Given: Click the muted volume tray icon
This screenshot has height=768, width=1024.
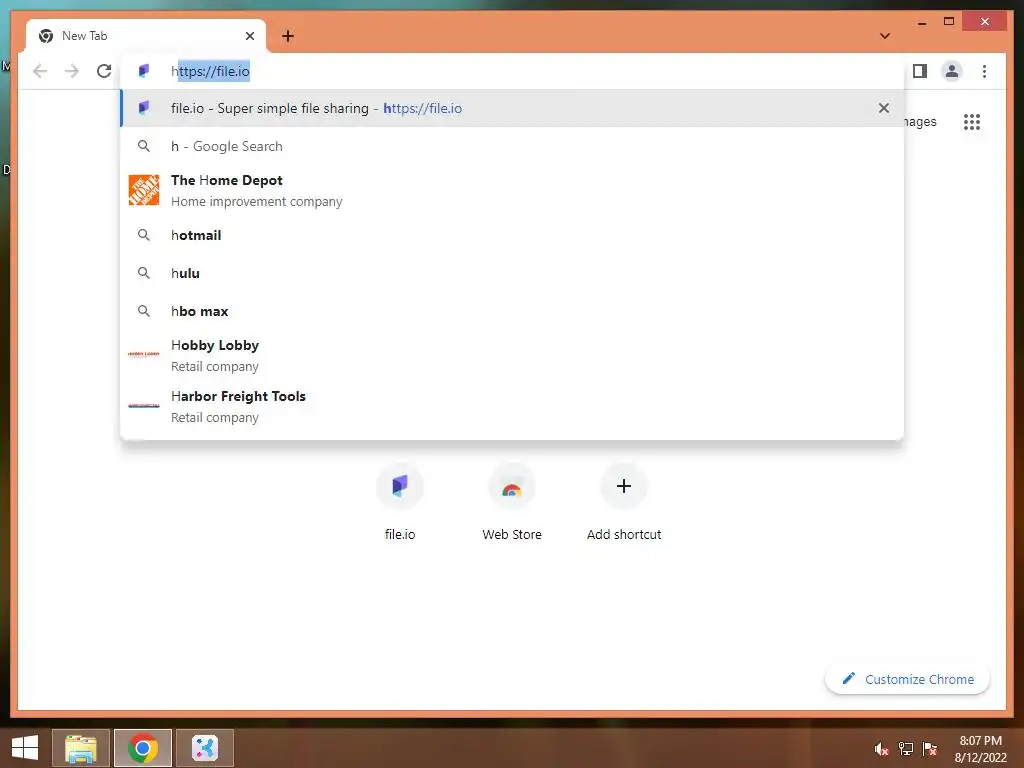Looking at the screenshot, I should pos(882,749).
